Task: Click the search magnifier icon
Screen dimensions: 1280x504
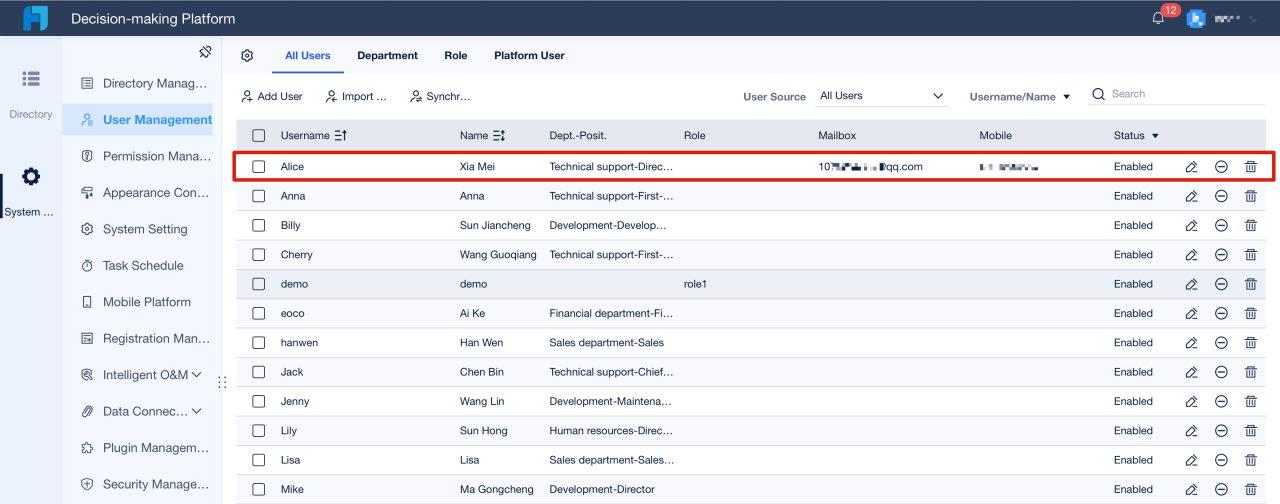Action: coord(1098,94)
